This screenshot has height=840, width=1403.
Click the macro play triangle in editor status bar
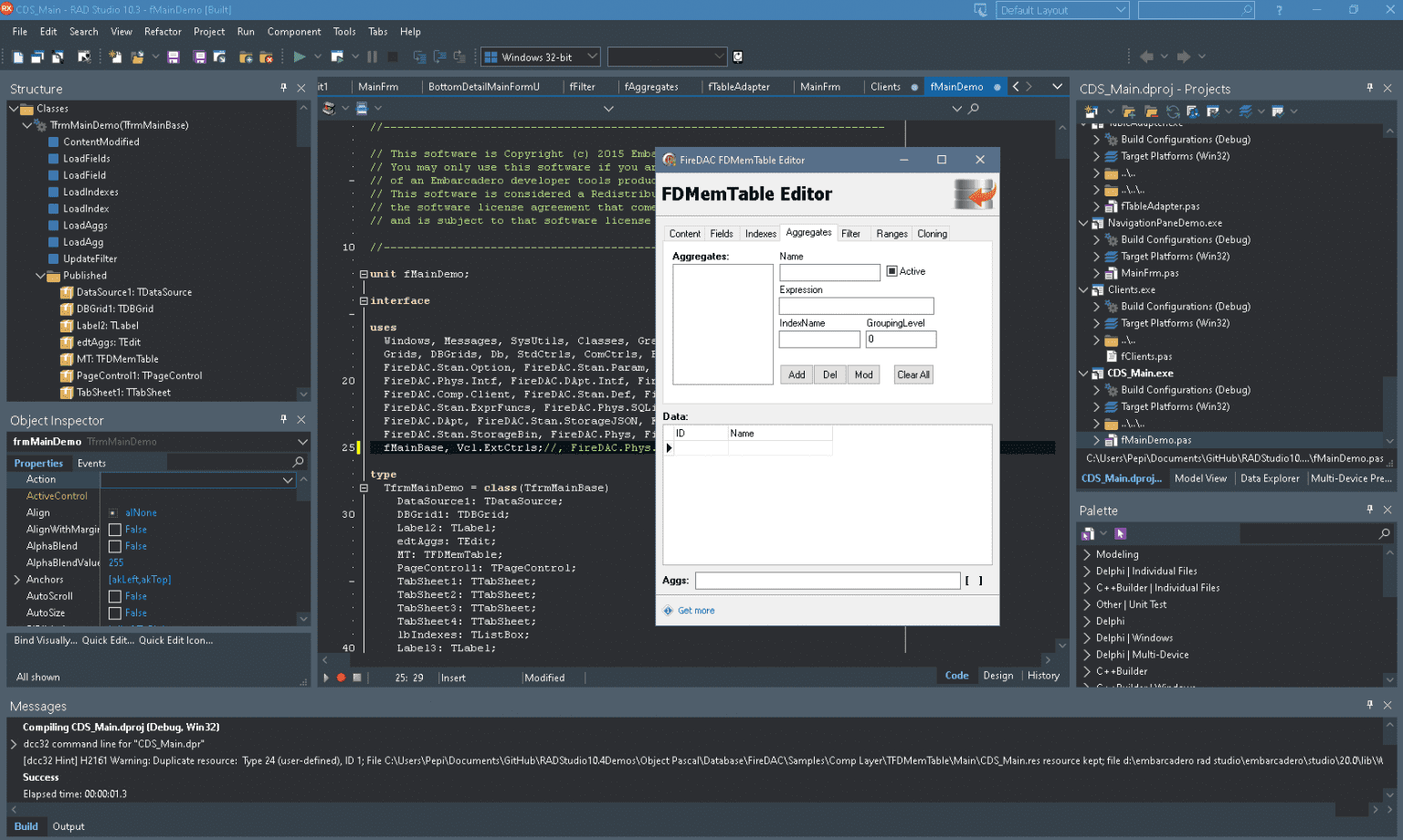pos(326,677)
